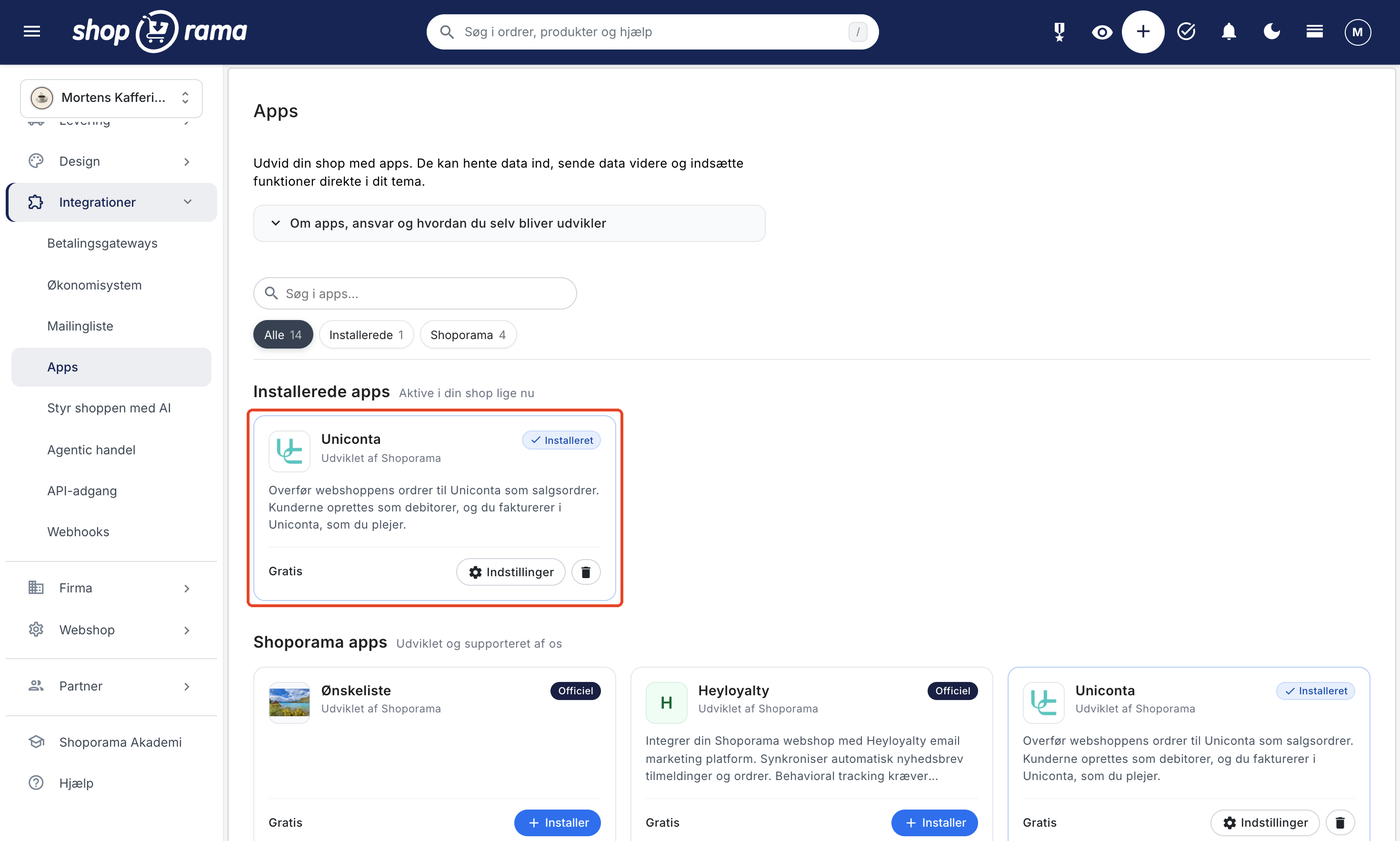Click the Design palette icon
This screenshot has height=841, width=1400.
pyautogui.click(x=36, y=161)
